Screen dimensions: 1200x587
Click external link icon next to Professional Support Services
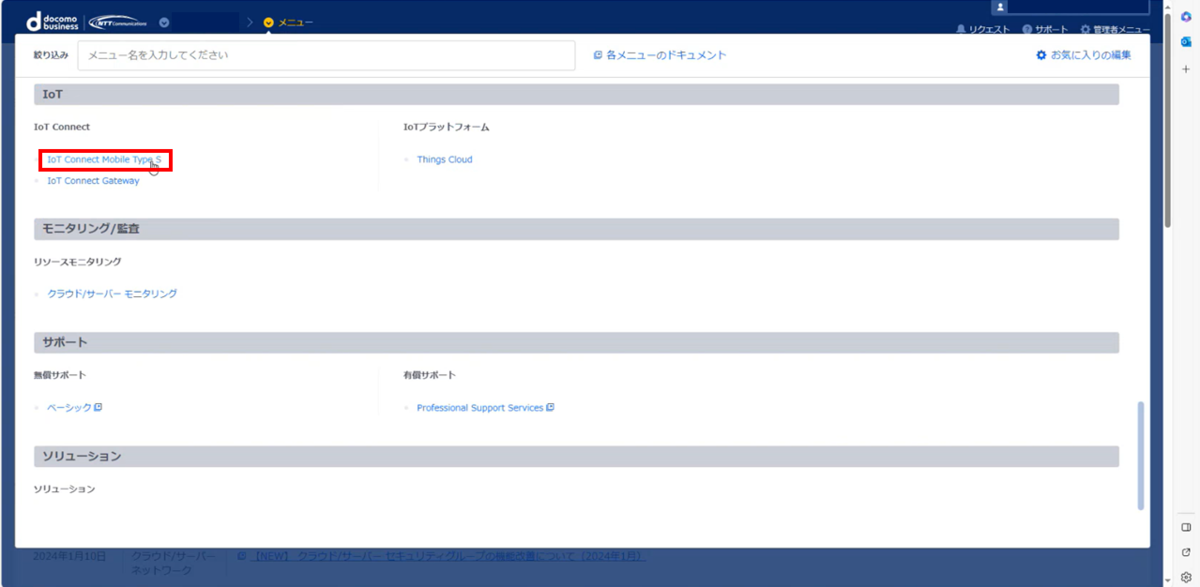(550, 408)
